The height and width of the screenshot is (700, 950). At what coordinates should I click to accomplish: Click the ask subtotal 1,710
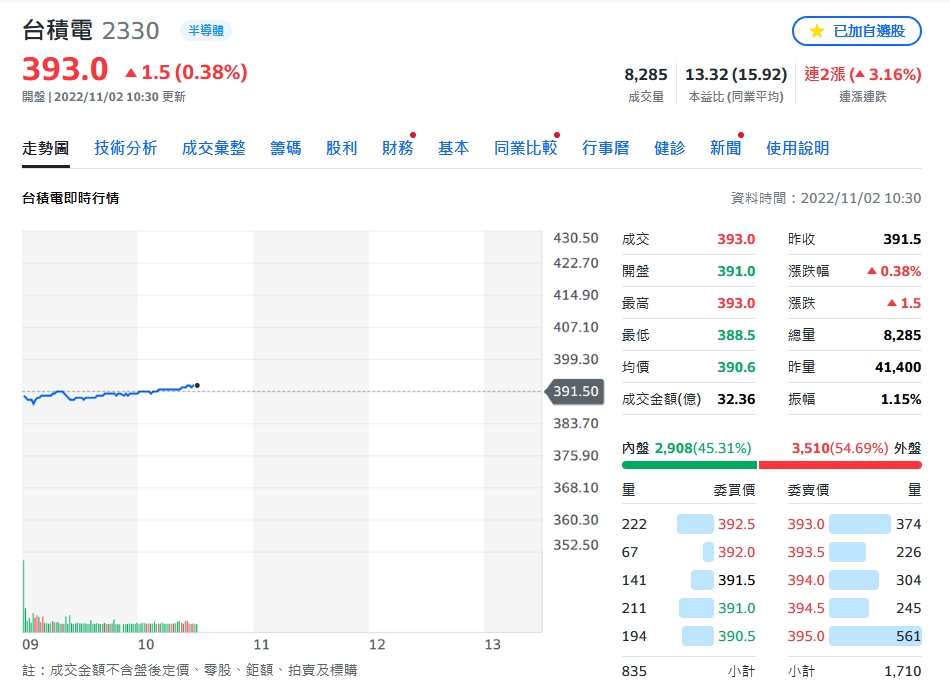click(x=902, y=671)
